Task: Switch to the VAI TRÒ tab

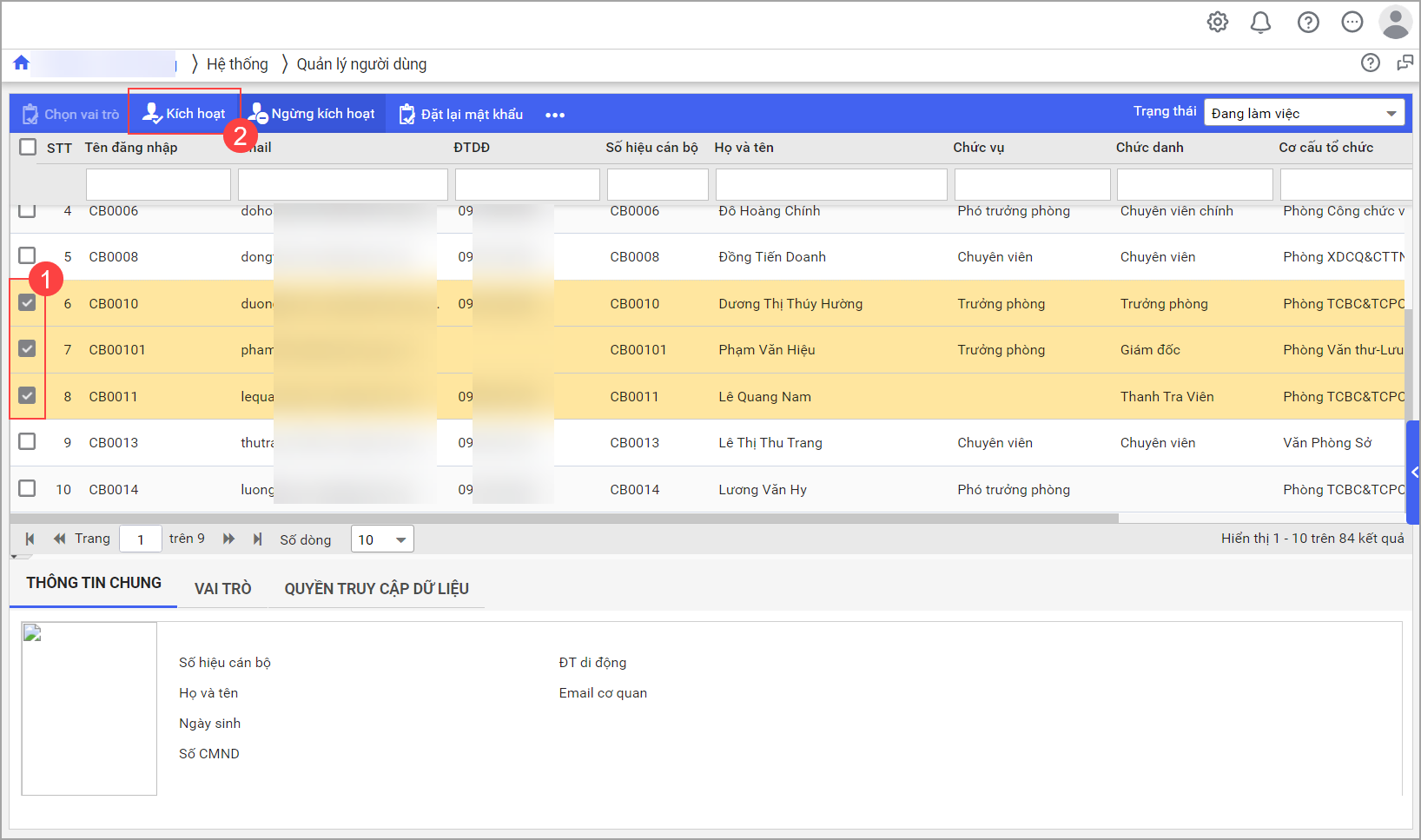Action: click(222, 588)
